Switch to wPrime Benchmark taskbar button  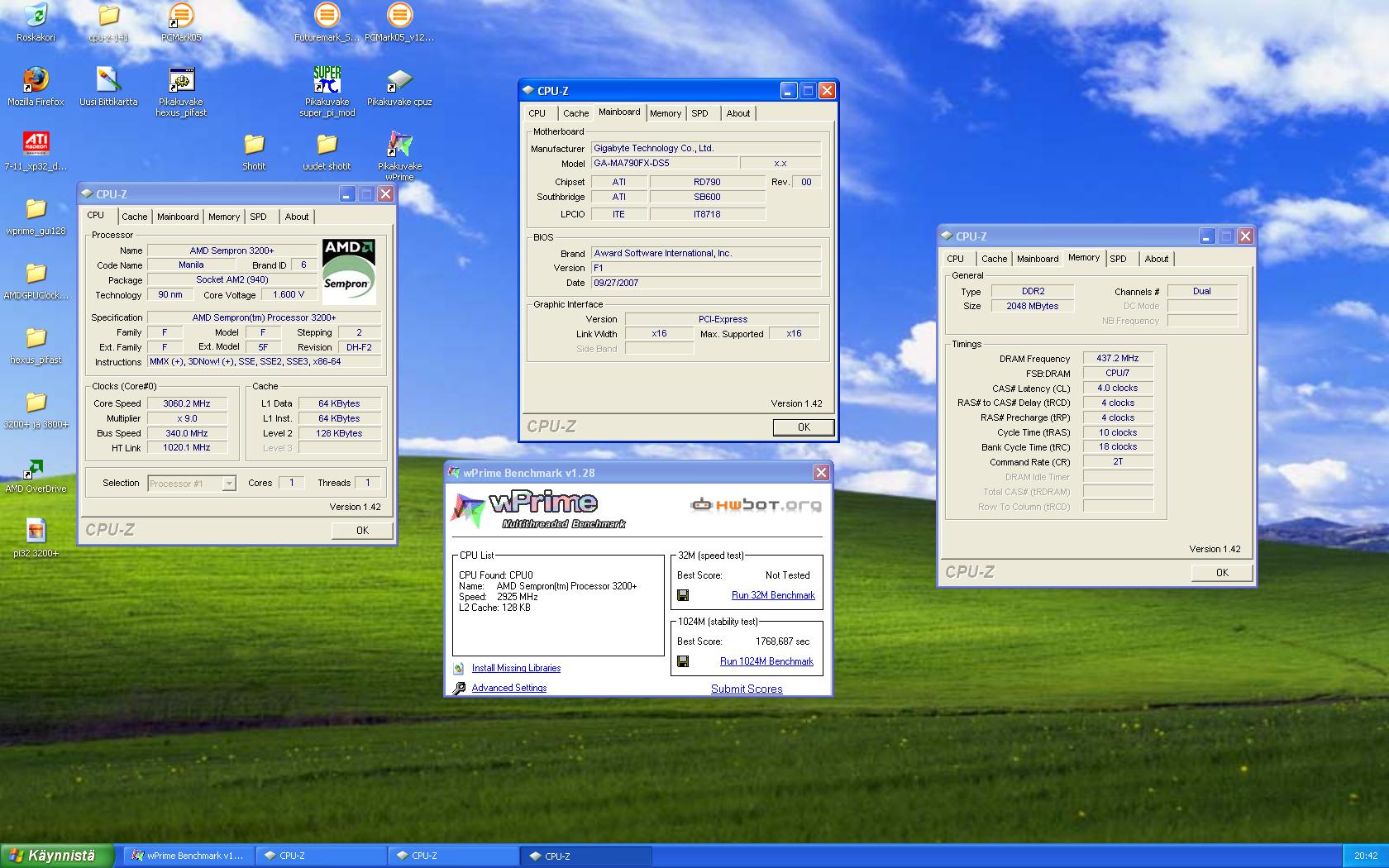pyautogui.click(x=189, y=856)
